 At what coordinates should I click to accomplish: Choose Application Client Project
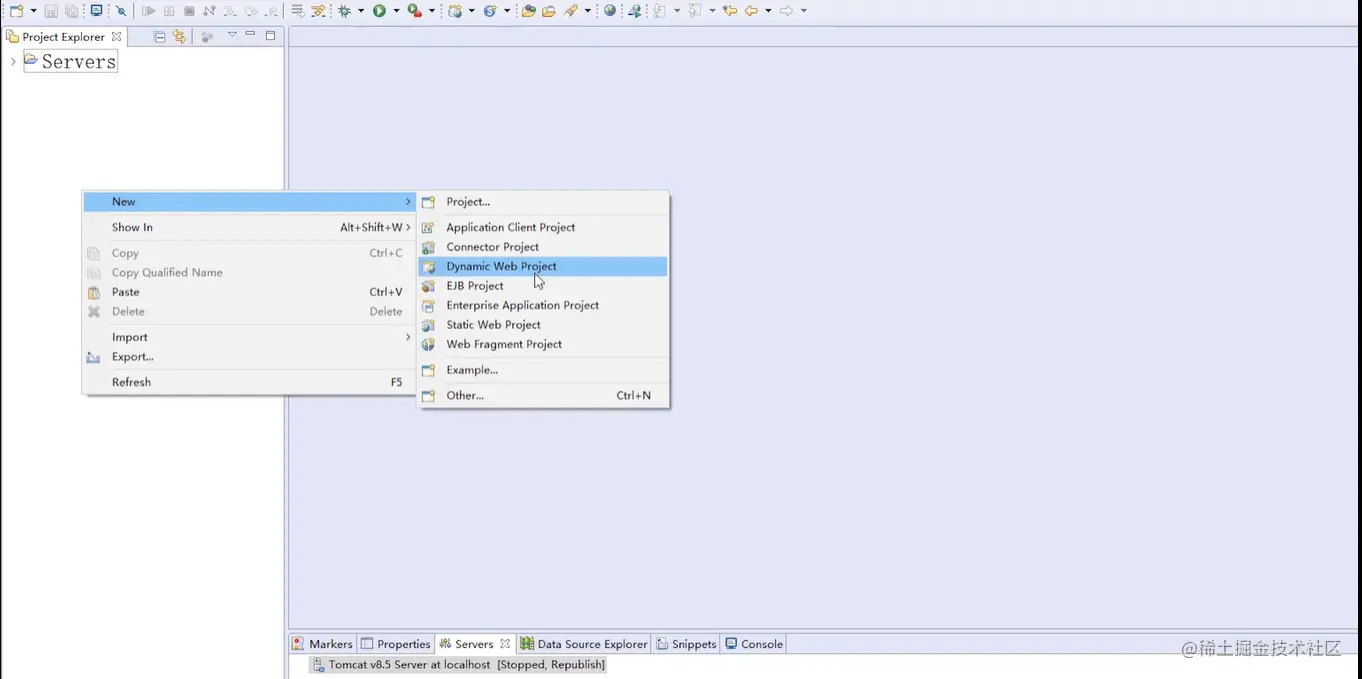pos(543,227)
